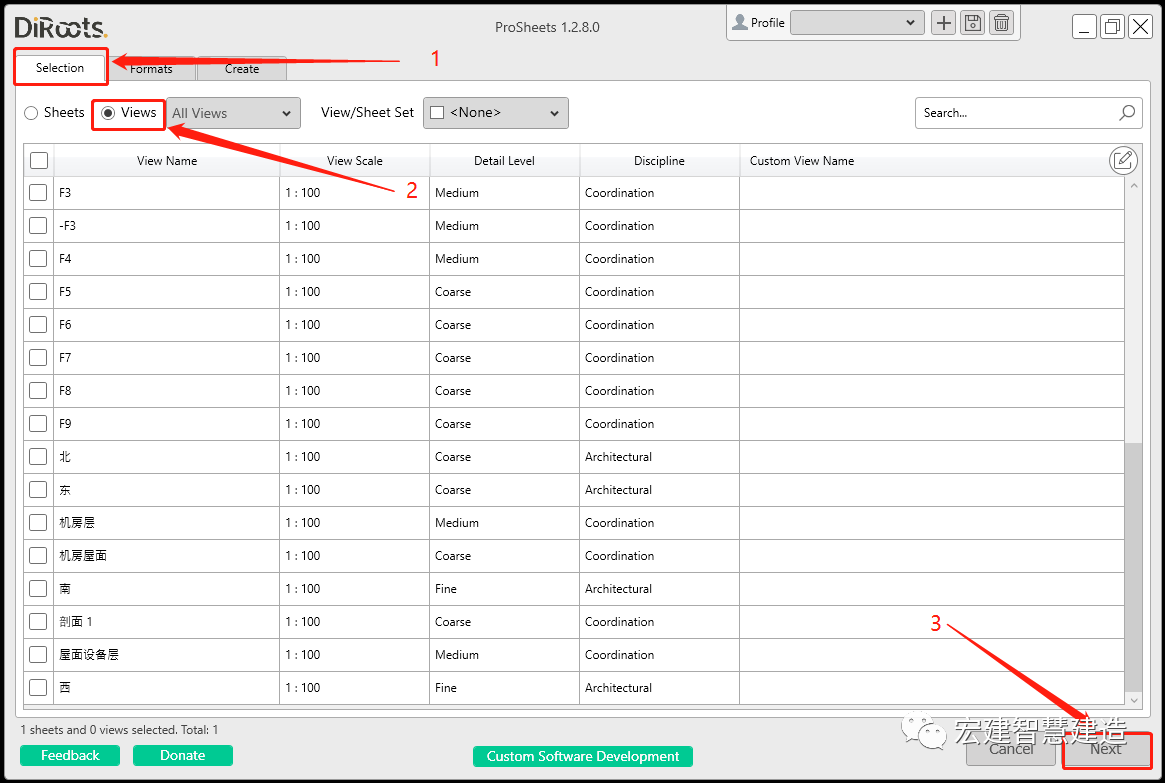Add a new profile with plus icon
This screenshot has height=783, width=1165.
click(x=944, y=23)
